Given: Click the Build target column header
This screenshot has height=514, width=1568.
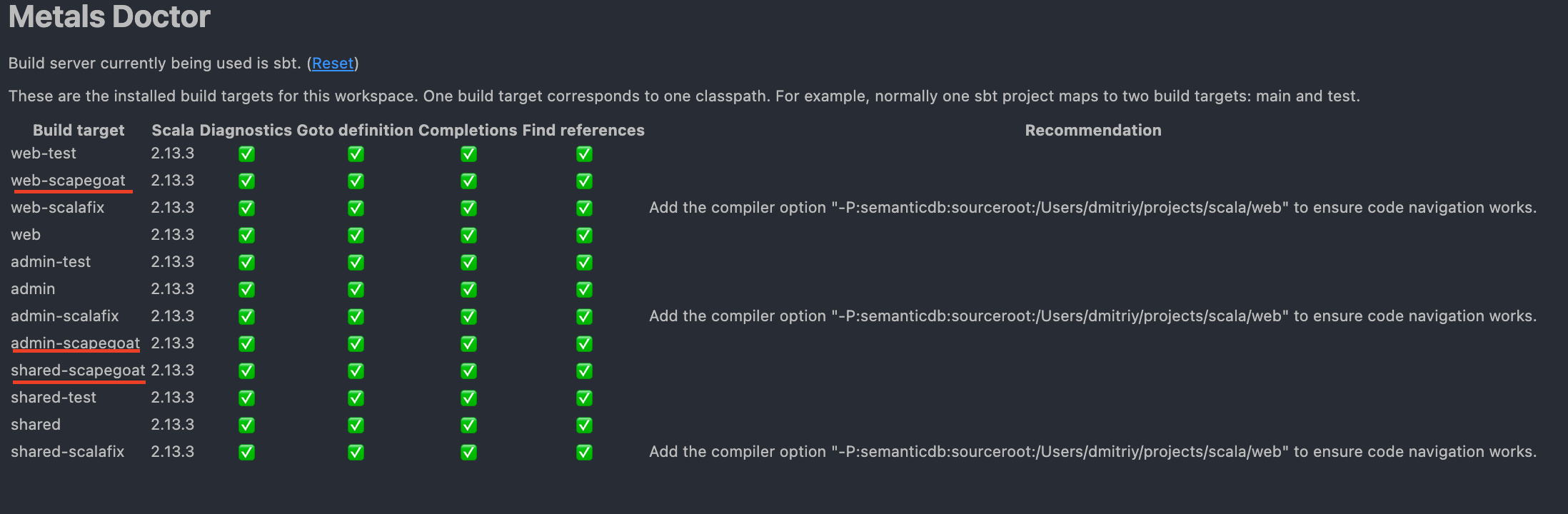Looking at the screenshot, I should [79, 130].
